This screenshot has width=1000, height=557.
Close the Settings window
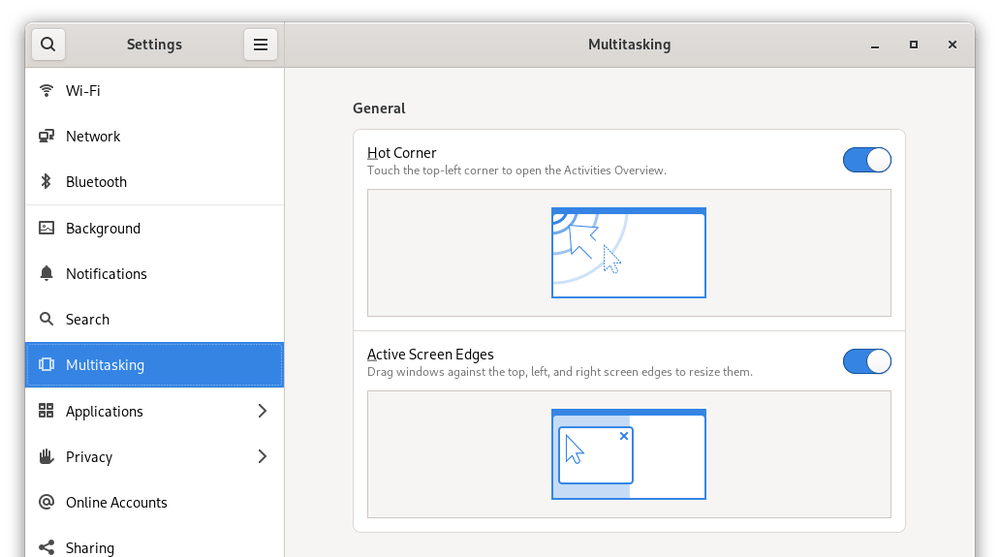(952, 45)
